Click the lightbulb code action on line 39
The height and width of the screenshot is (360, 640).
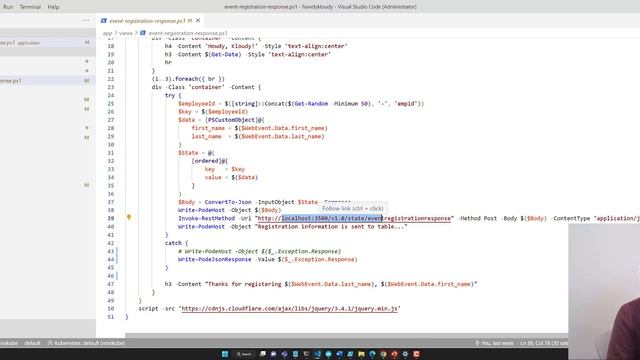pos(129,218)
